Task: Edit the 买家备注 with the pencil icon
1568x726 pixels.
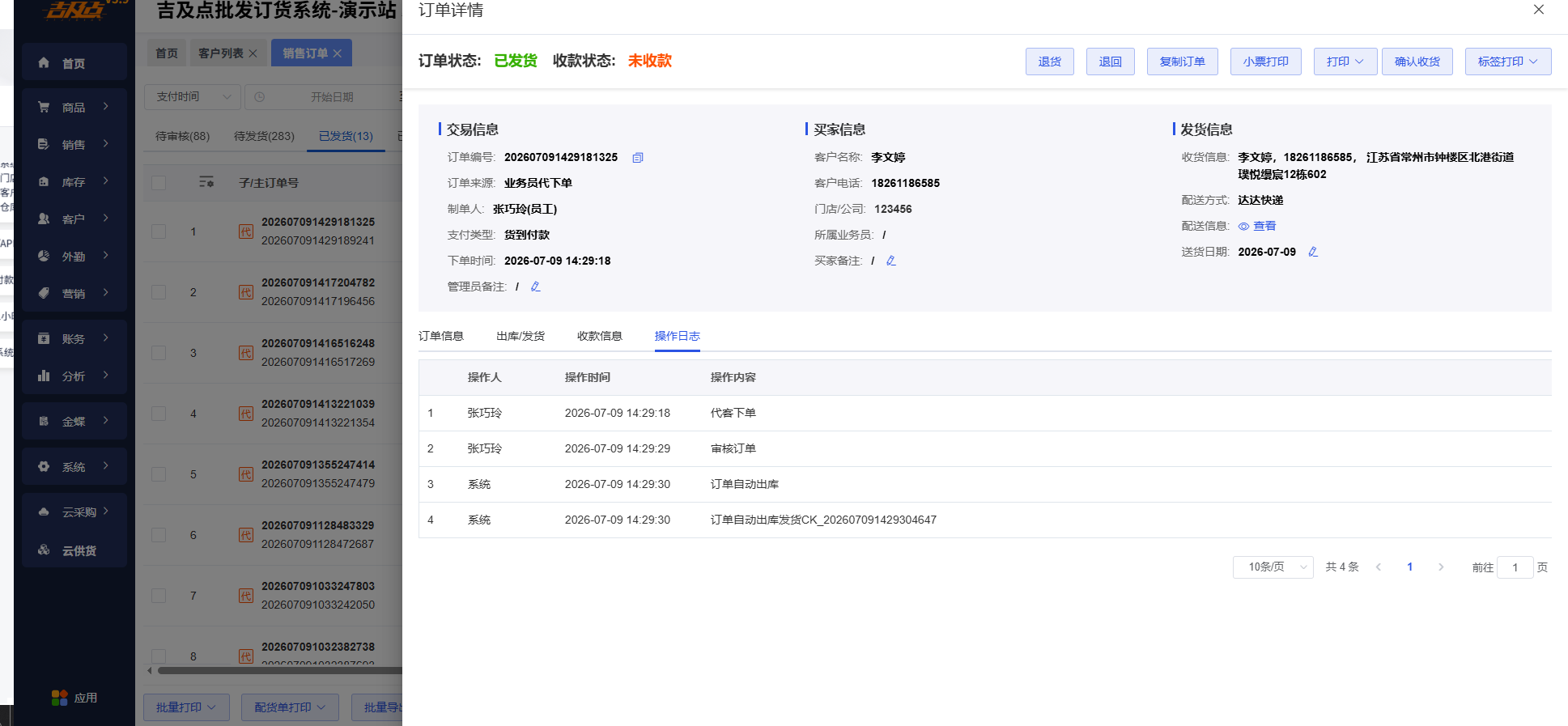Action: click(890, 261)
